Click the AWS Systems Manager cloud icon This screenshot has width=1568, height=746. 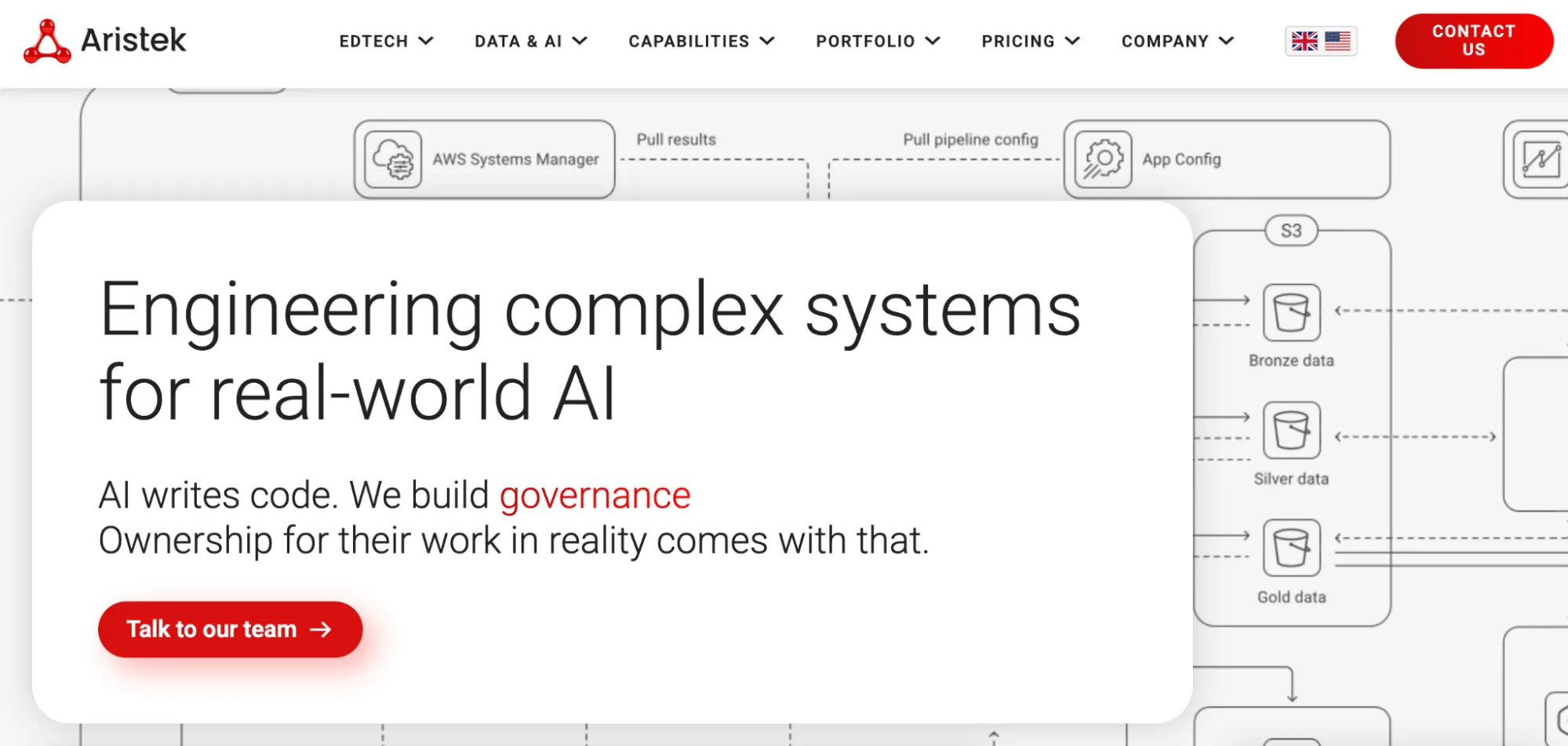pyautogui.click(x=393, y=159)
